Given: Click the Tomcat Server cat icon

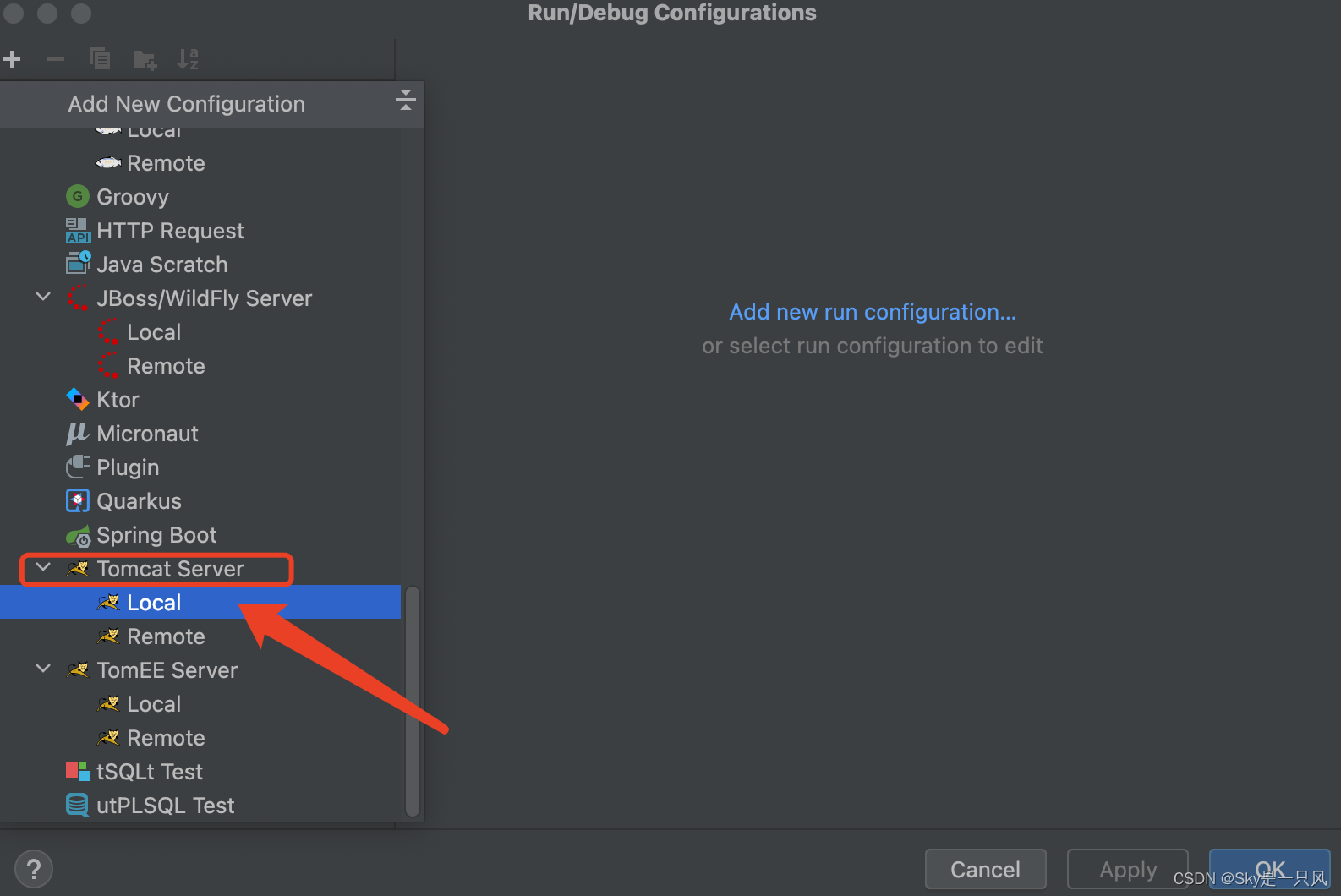Looking at the screenshot, I should click(x=78, y=569).
